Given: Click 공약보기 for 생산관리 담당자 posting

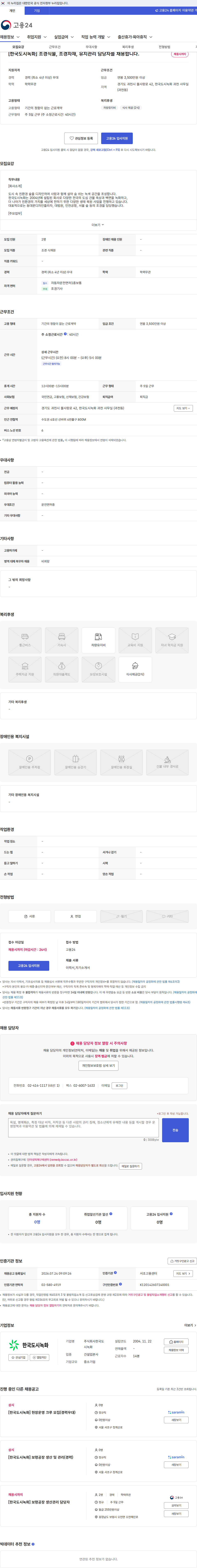Looking at the screenshot, I should (176, 1505).
